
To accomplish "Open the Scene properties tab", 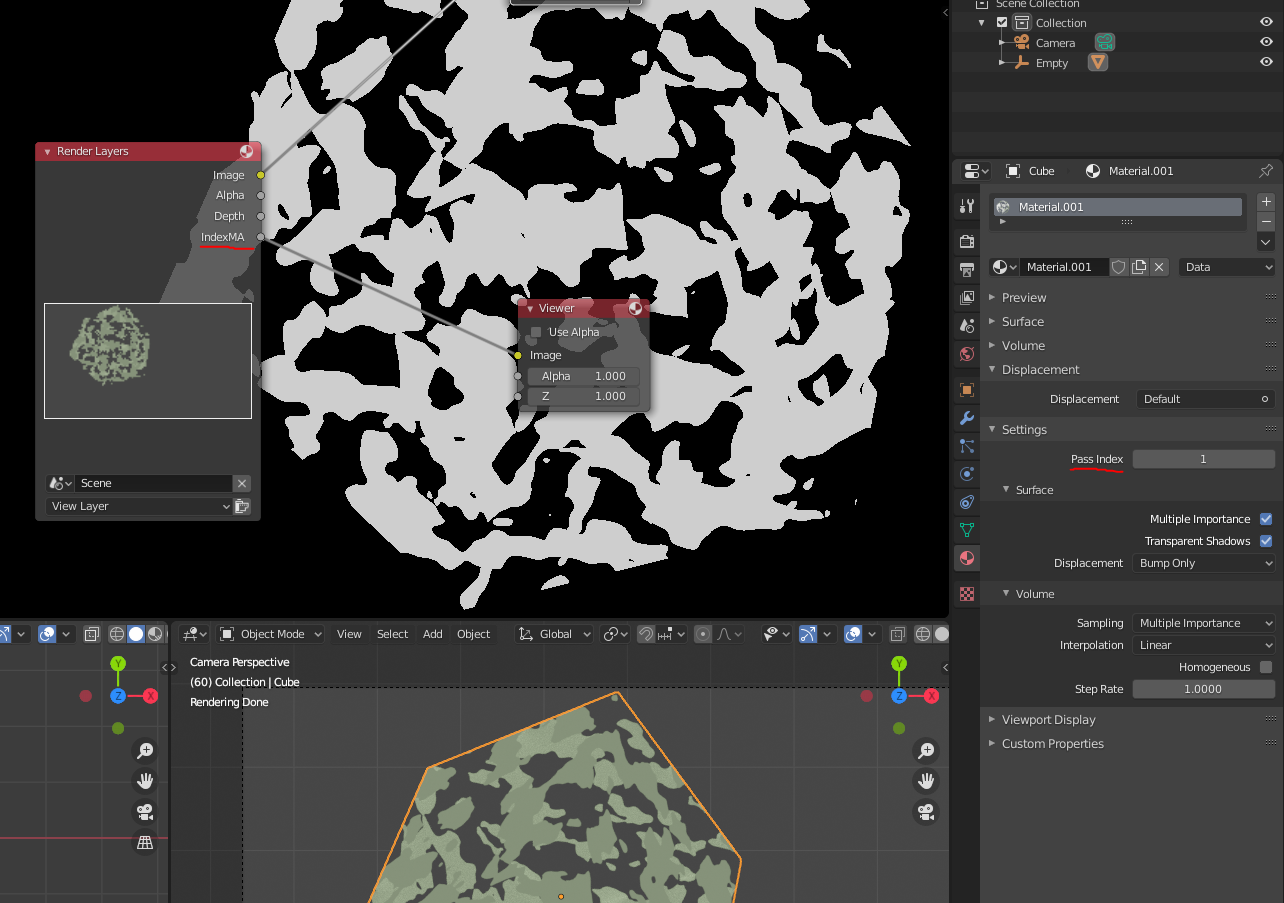I will coord(966,325).
